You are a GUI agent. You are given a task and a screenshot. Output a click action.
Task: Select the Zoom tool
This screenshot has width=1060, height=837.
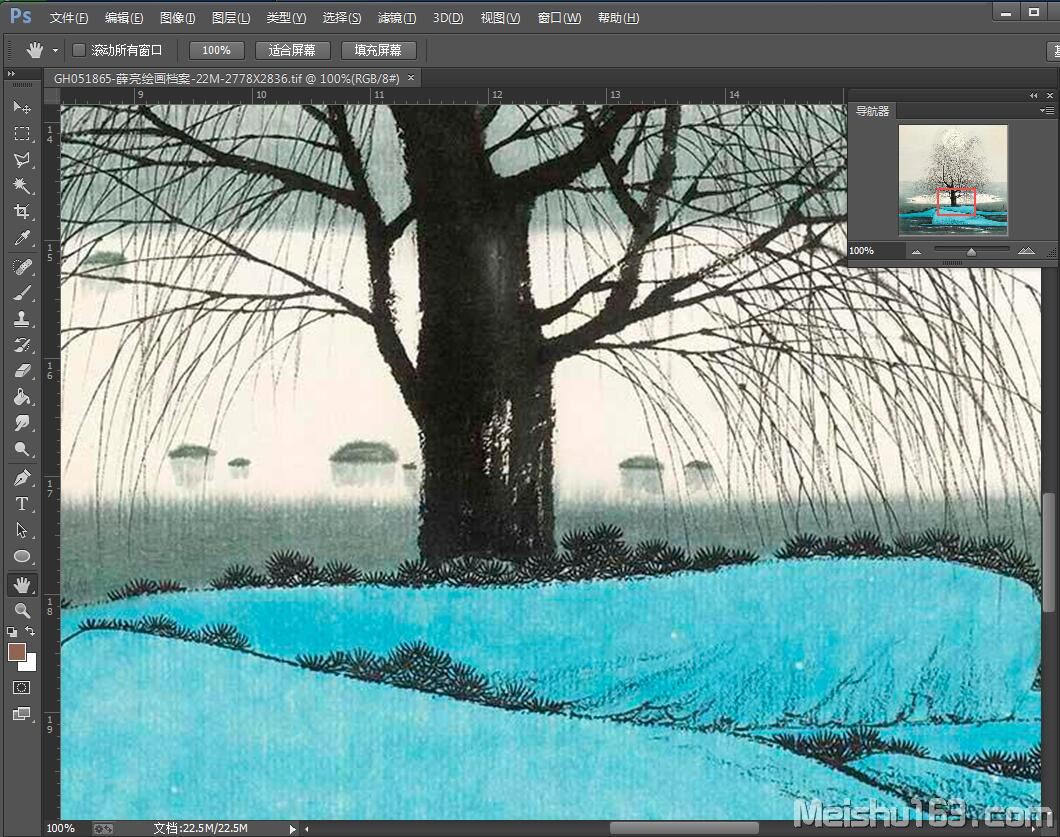pyautogui.click(x=22, y=611)
